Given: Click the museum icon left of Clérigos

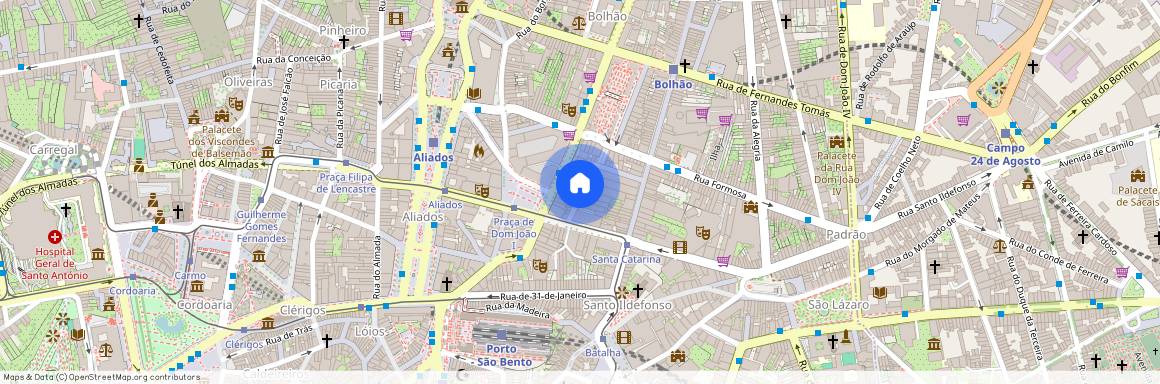Looking at the screenshot, I should [x=268, y=323].
